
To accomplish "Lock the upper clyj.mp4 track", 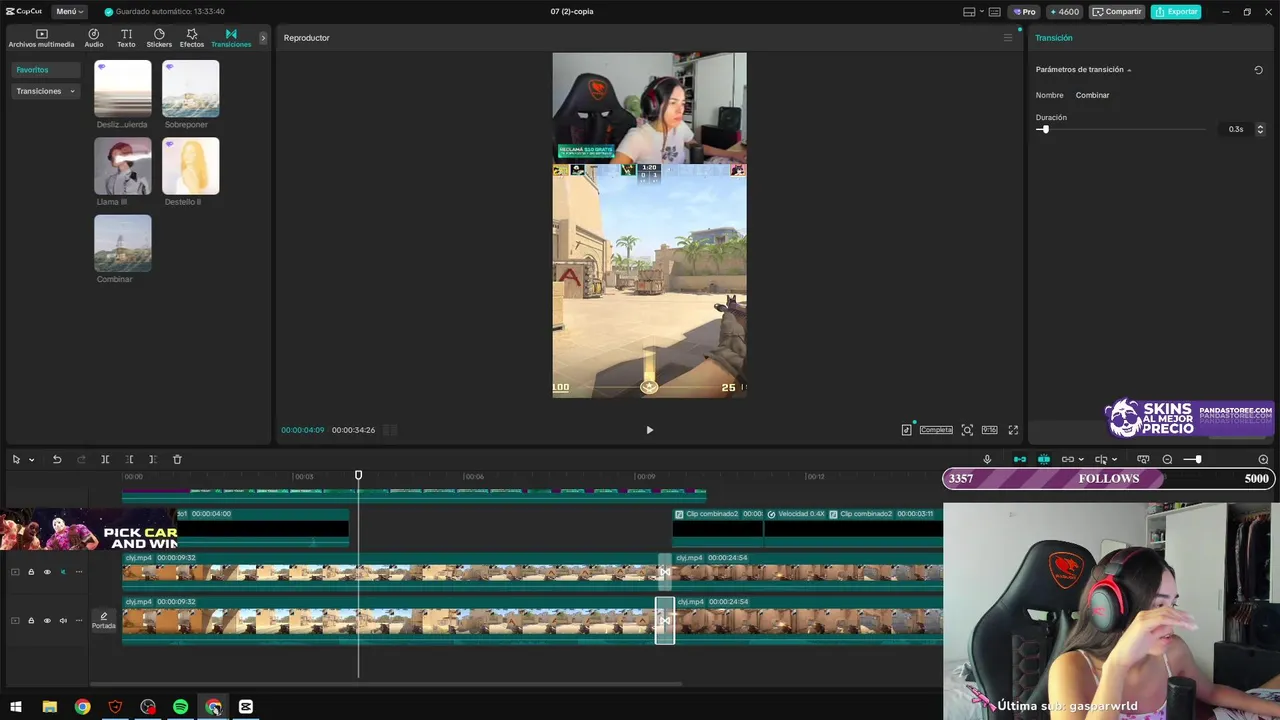I will (x=31, y=572).
